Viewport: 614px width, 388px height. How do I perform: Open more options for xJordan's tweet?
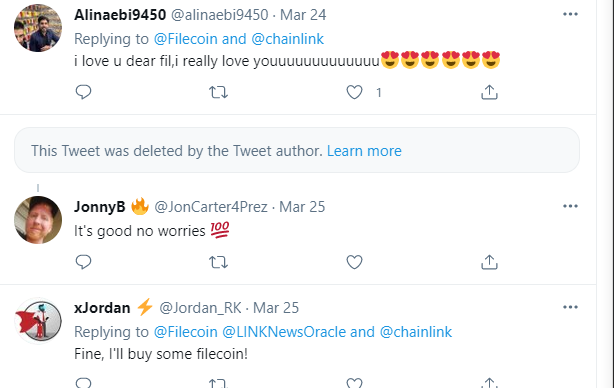[570, 307]
